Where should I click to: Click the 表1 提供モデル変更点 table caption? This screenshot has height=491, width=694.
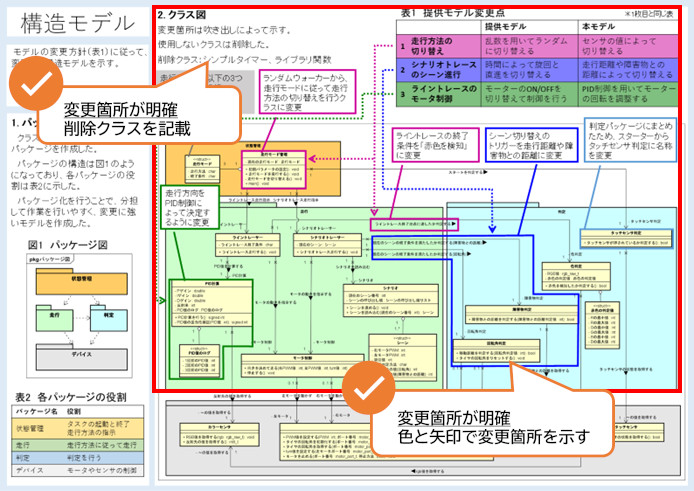pos(452,13)
